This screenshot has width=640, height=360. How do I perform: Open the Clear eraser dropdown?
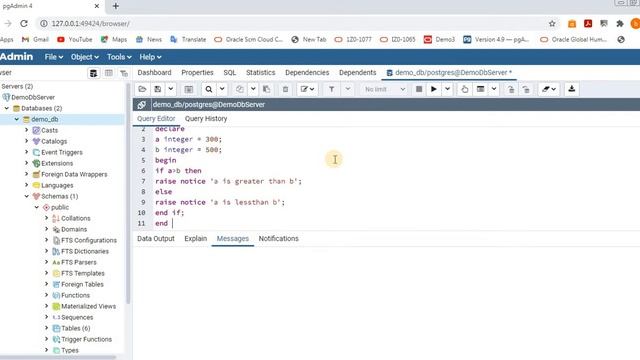(x=549, y=89)
